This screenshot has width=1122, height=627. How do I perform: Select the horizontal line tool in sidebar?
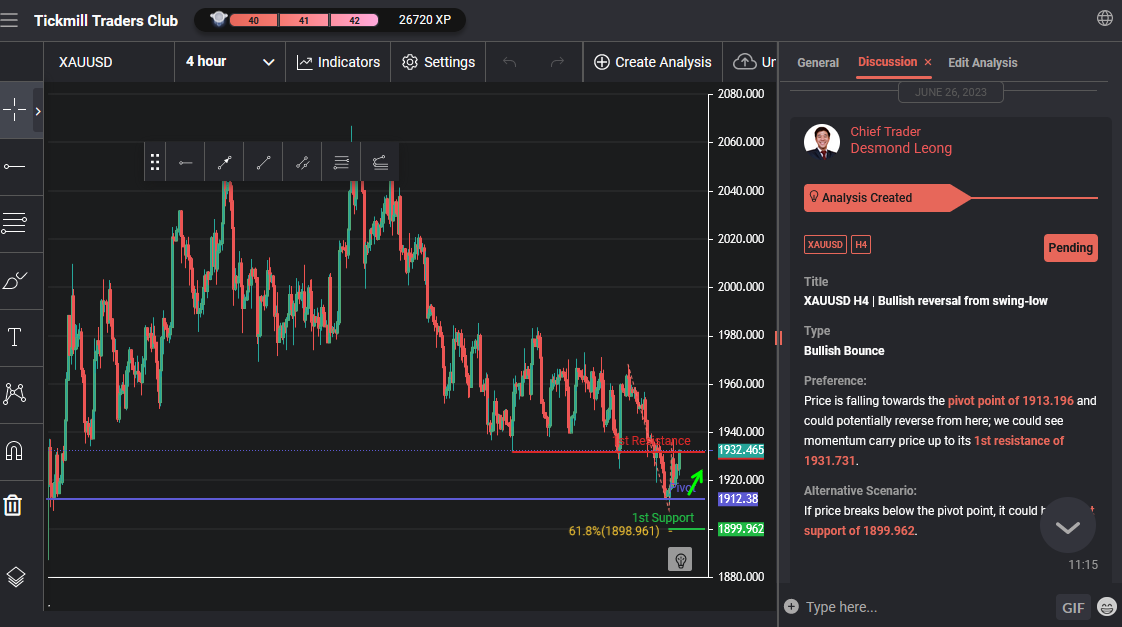tap(14, 167)
